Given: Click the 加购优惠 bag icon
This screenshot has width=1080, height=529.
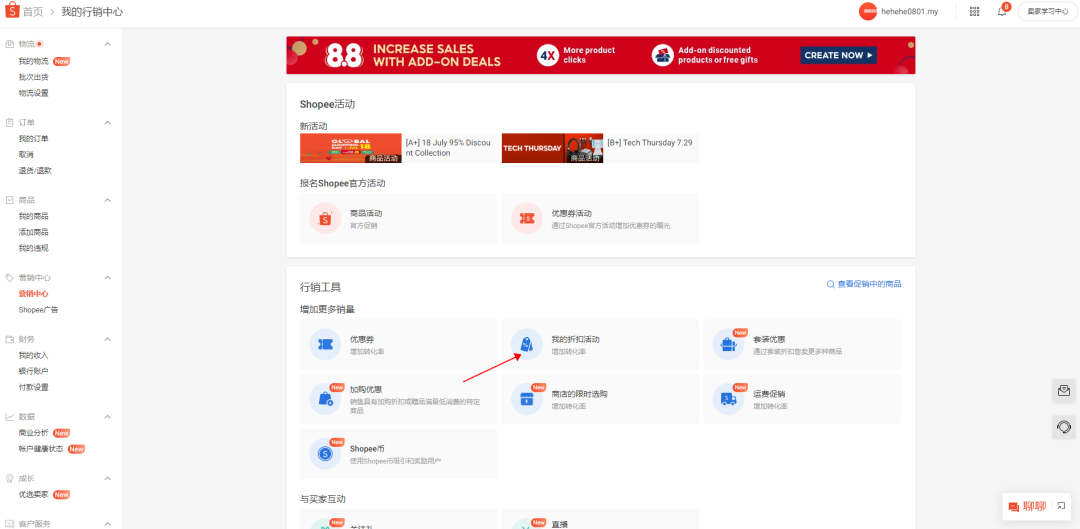Looking at the screenshot, I should pos(324,399).
